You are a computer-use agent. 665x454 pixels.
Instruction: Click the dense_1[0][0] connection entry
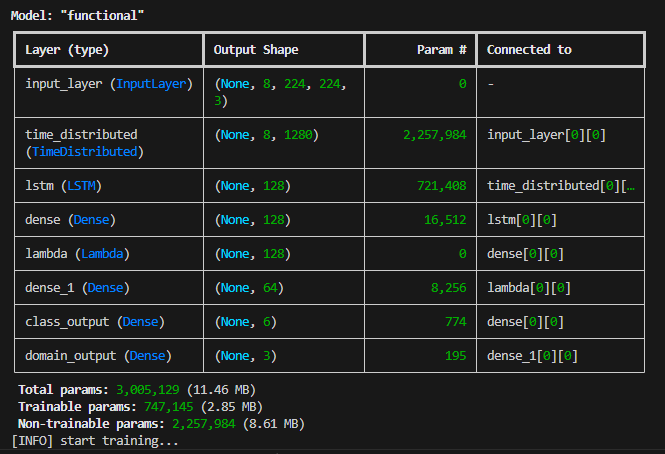click(530, 356)
